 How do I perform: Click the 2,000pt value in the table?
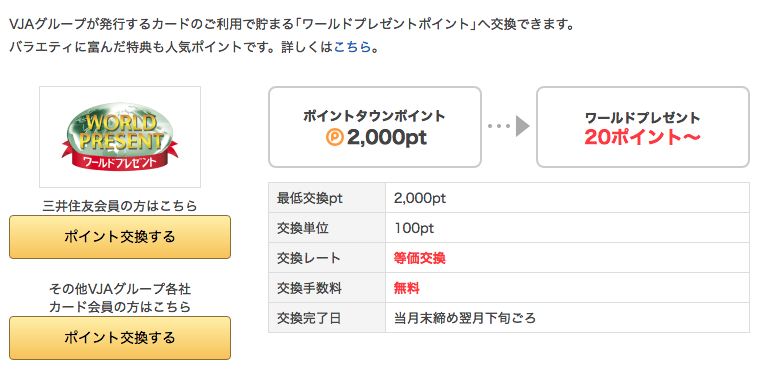pyautogui.click(x=420, y=198)
